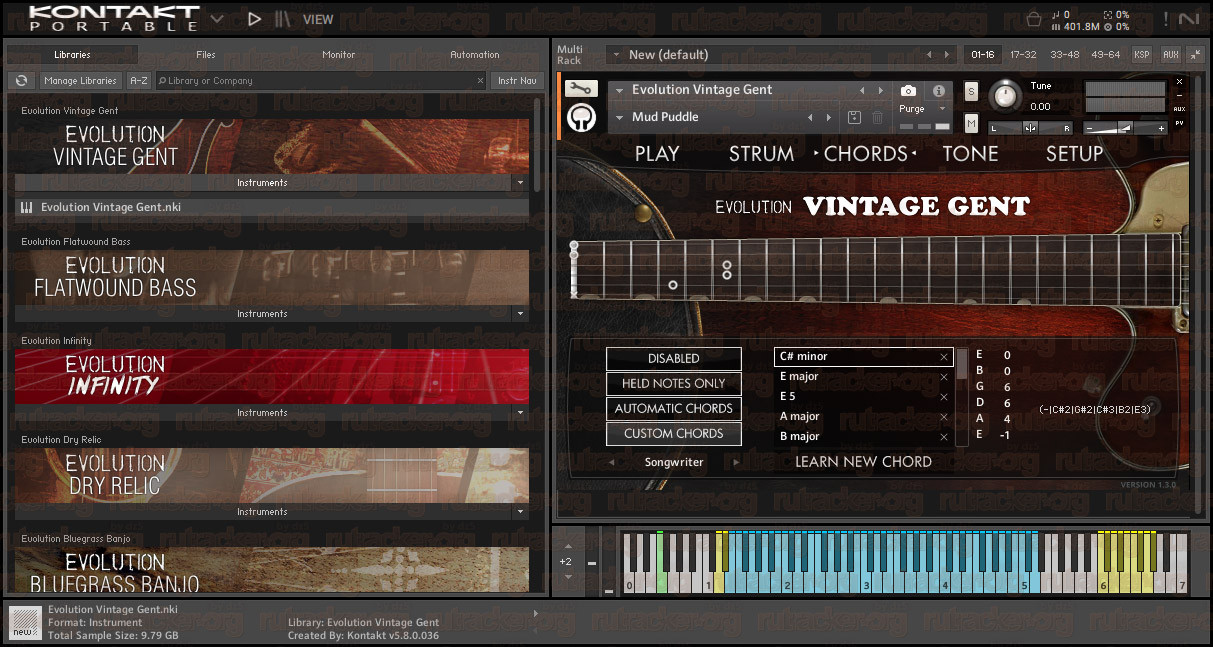Viewport: 1213px width, 647px height.
Task: Shift keyboard octave up with plus
Action: coord(567,546)
